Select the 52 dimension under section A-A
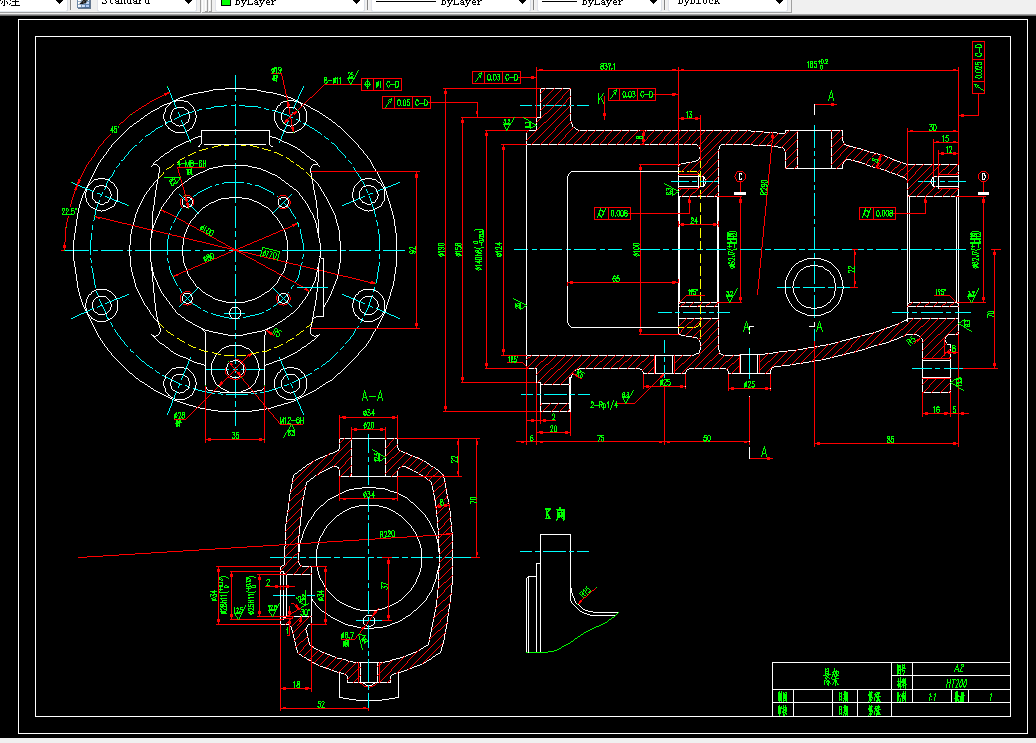1036x743 pixels. pos(321,705)
